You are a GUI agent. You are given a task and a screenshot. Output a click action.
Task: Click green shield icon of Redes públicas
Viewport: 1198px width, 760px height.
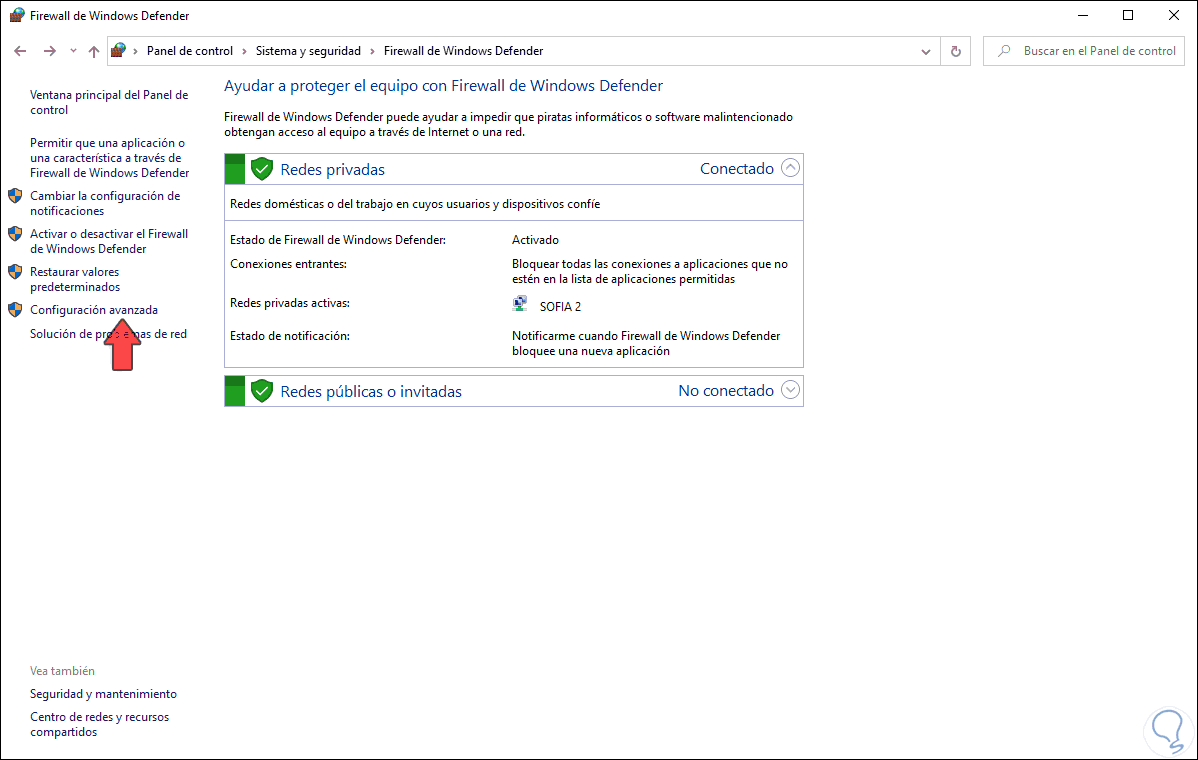pos(262,391)
